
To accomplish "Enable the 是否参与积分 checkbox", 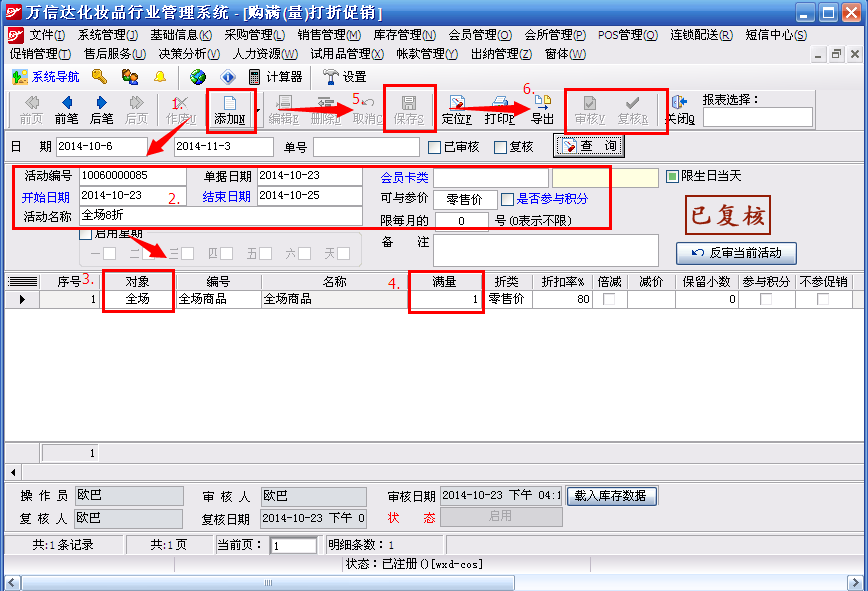I will pos(508,199).
